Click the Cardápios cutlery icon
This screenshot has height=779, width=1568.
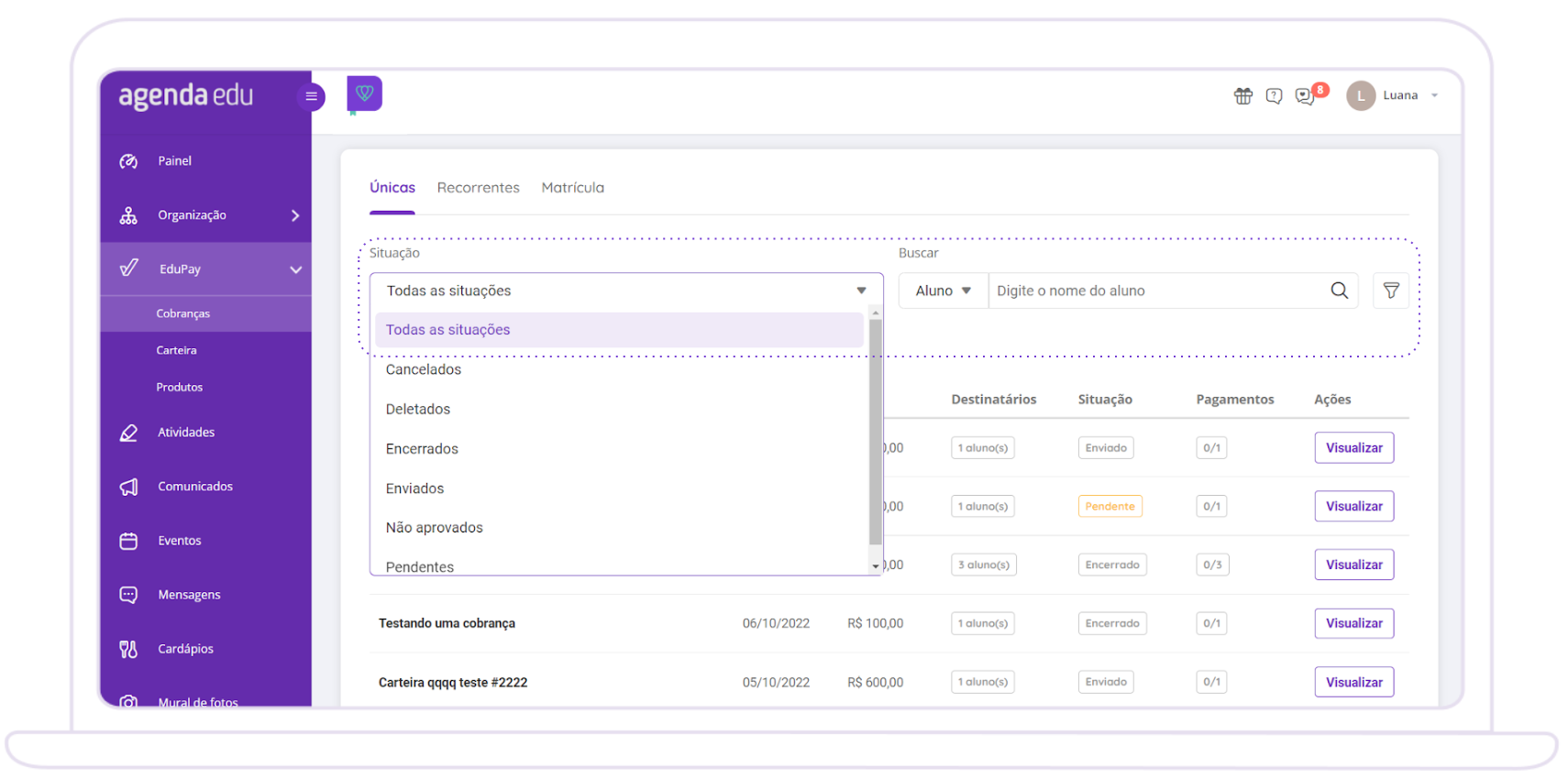(128, 649)
